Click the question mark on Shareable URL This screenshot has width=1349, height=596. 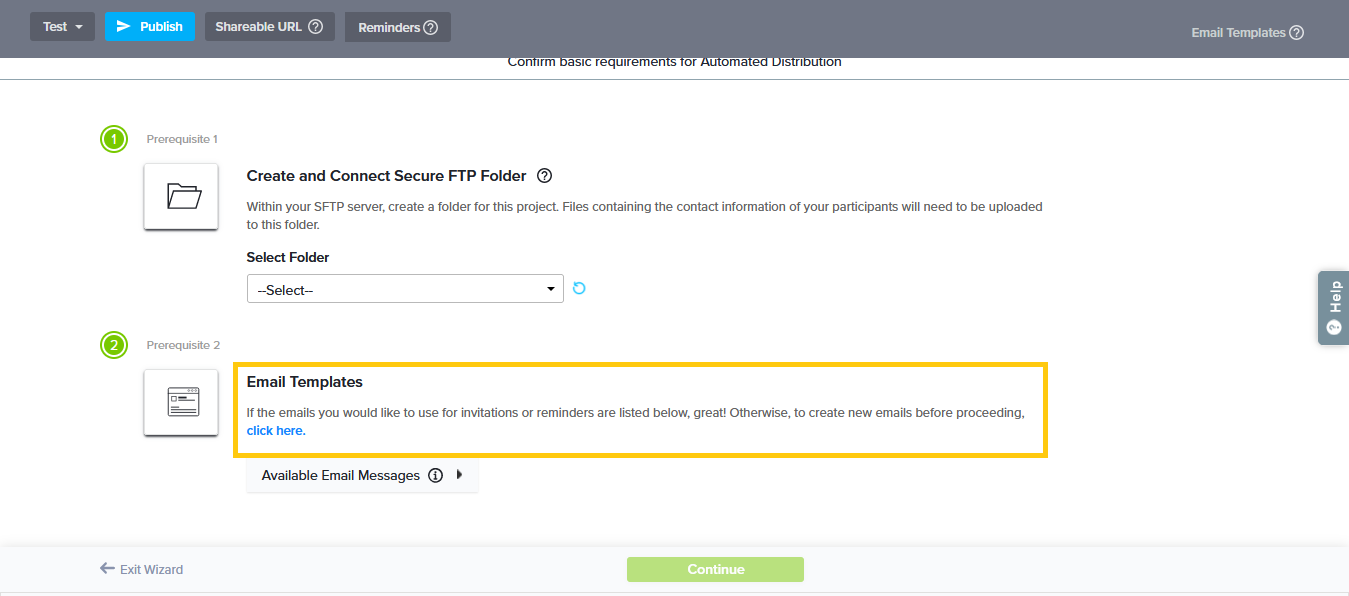click(x=315, y=27)
